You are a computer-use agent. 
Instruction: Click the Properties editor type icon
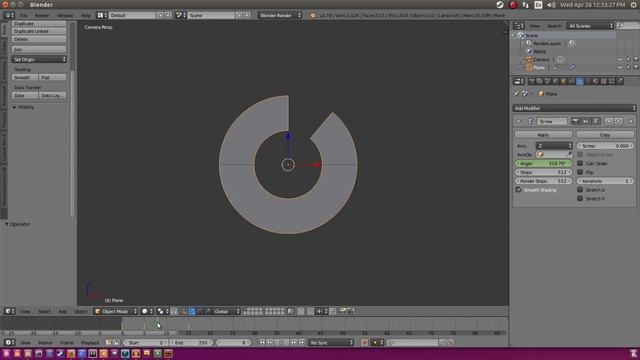pyautogui.click(x=519, y=81)
